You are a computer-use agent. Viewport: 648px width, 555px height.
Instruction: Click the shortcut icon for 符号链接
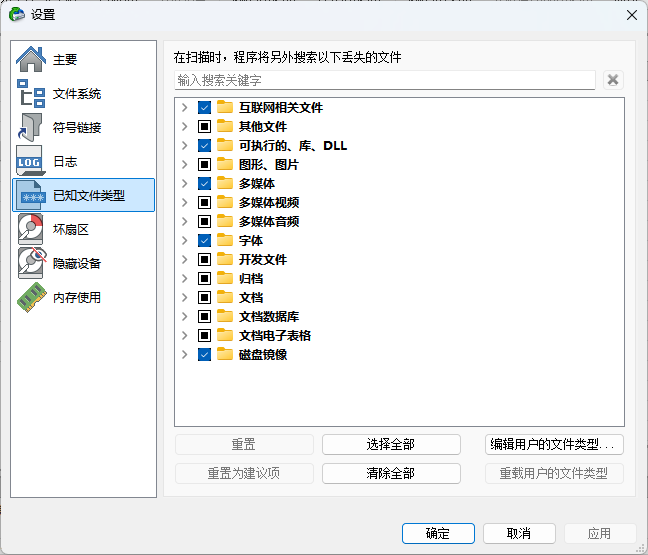pos(31,127)
